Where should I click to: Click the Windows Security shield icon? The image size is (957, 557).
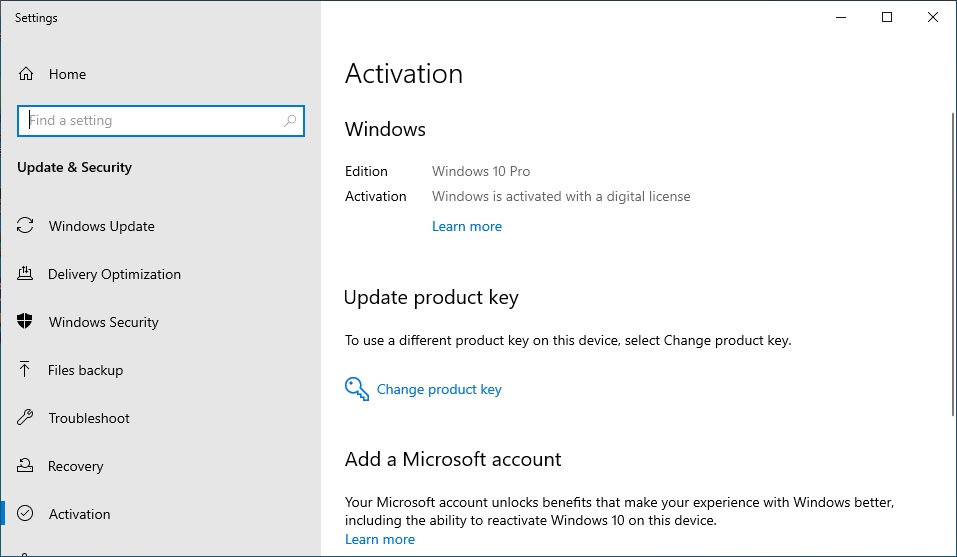tap(26, 322)
